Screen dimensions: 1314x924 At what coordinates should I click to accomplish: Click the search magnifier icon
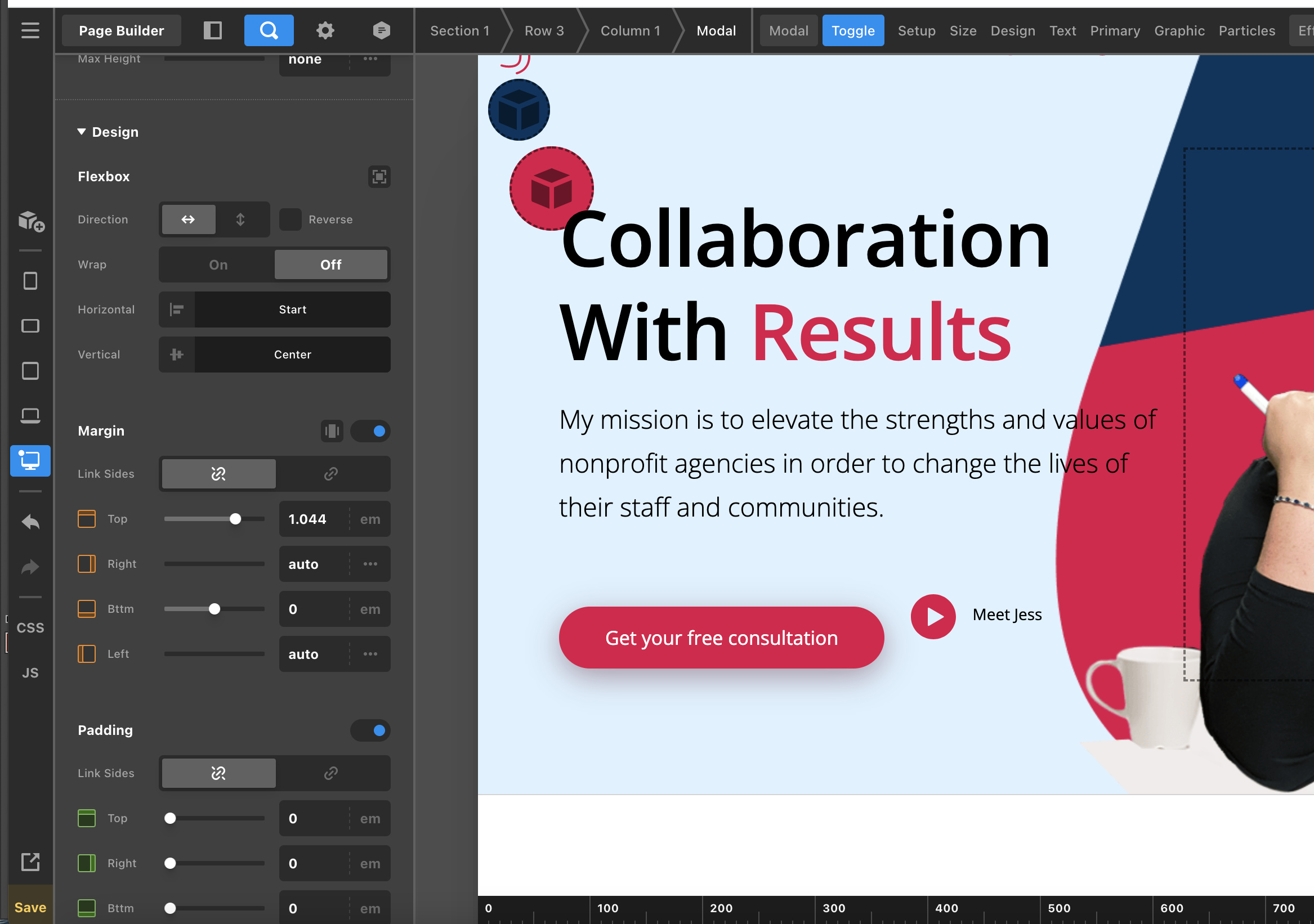pyautogui.click(x=269, y=30)
